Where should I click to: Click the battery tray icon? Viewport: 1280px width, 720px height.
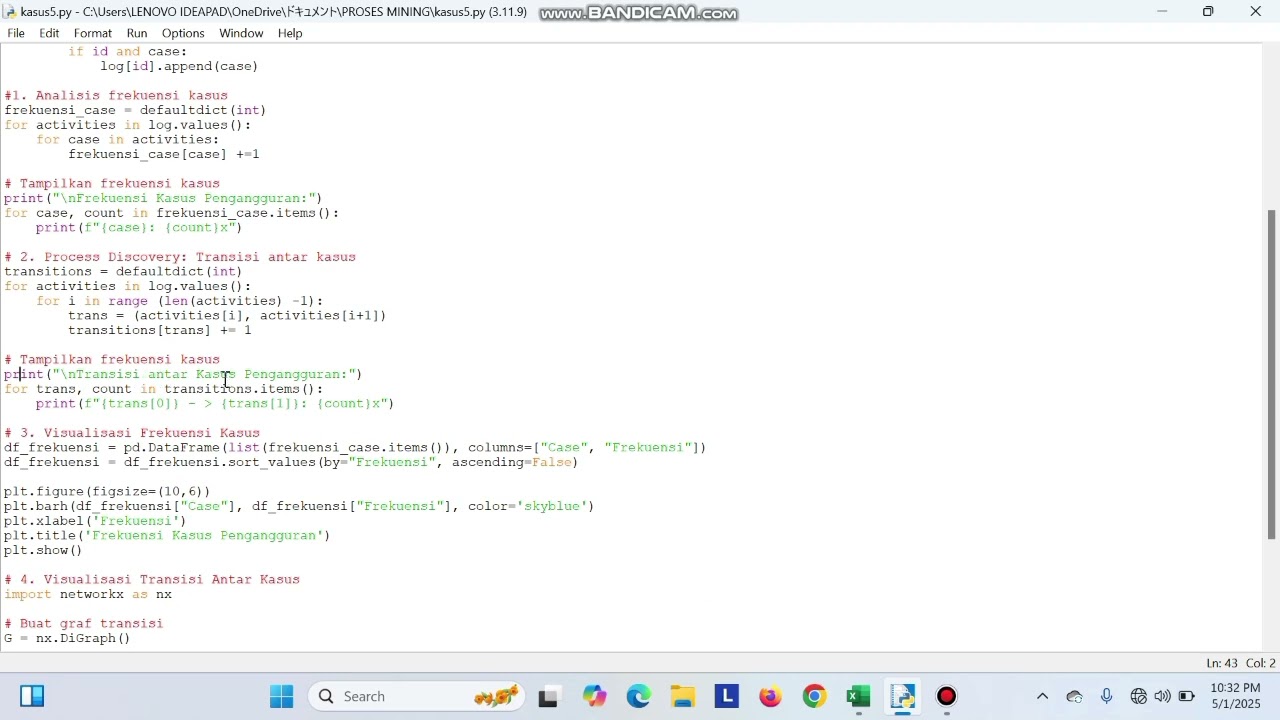click(x=1187, y=696)
